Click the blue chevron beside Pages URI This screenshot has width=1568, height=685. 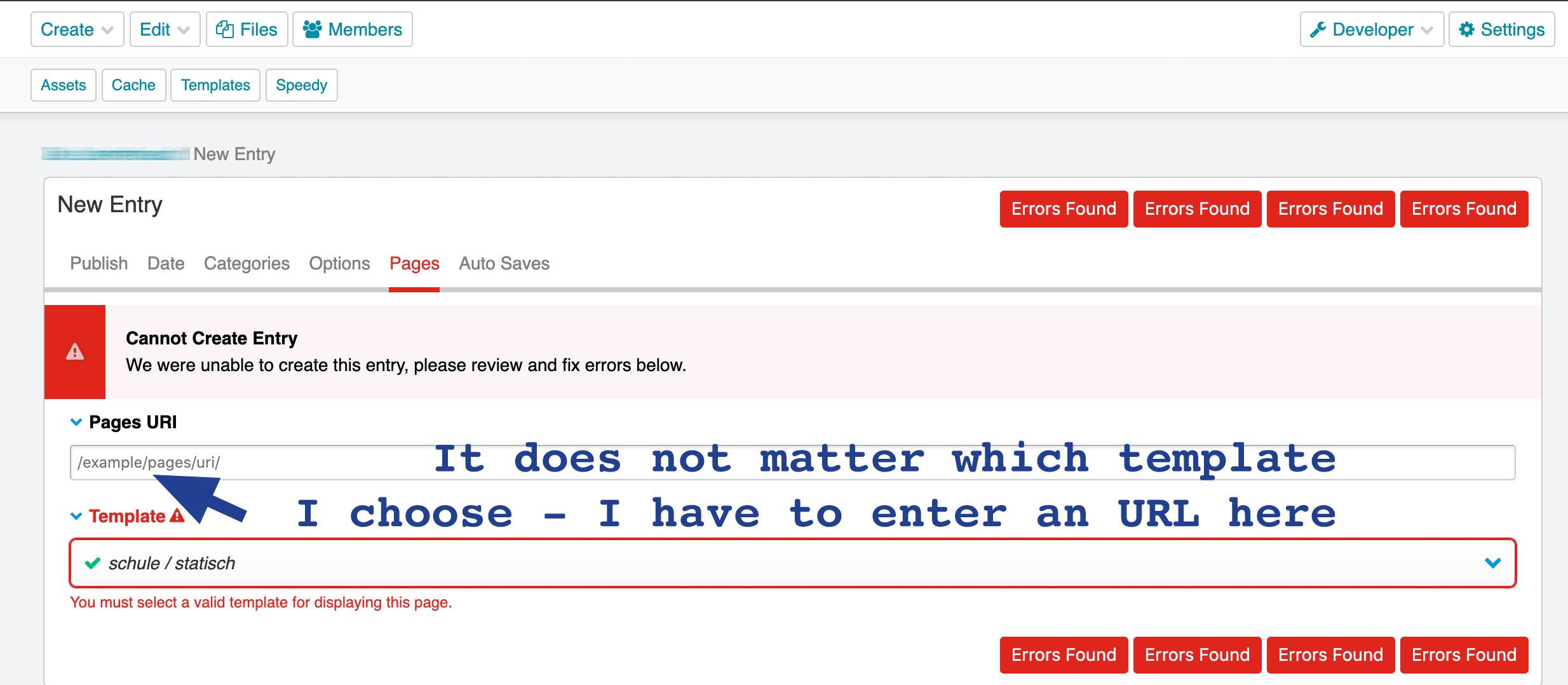pos(76,421)
